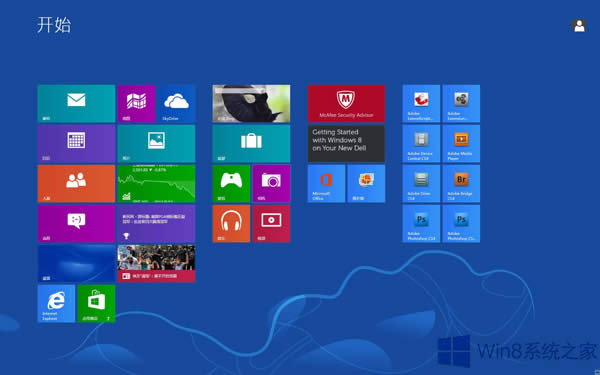600x375 pixels.
Task: Open the user account avatar menu
Action: pos(579,26)
